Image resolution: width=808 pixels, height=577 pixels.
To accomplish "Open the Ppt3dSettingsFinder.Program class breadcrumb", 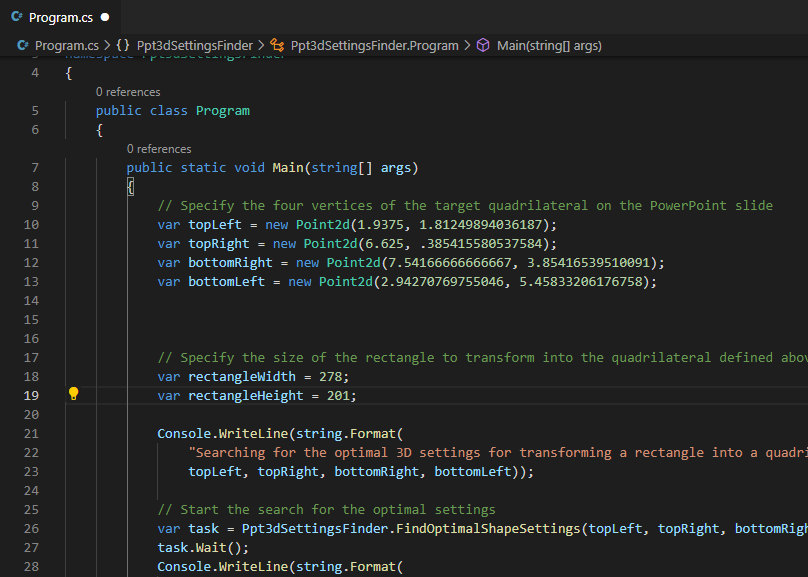I will [375, 46].
